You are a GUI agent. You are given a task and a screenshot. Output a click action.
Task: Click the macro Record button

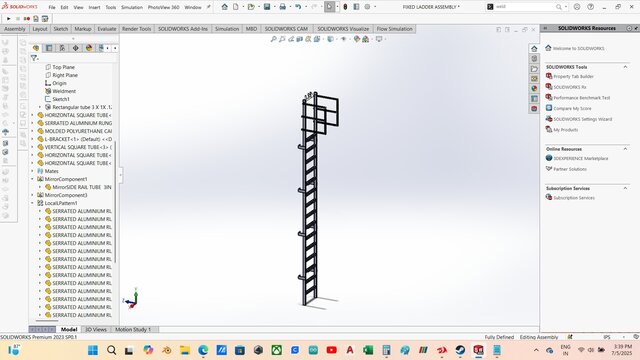coord(27,19)
